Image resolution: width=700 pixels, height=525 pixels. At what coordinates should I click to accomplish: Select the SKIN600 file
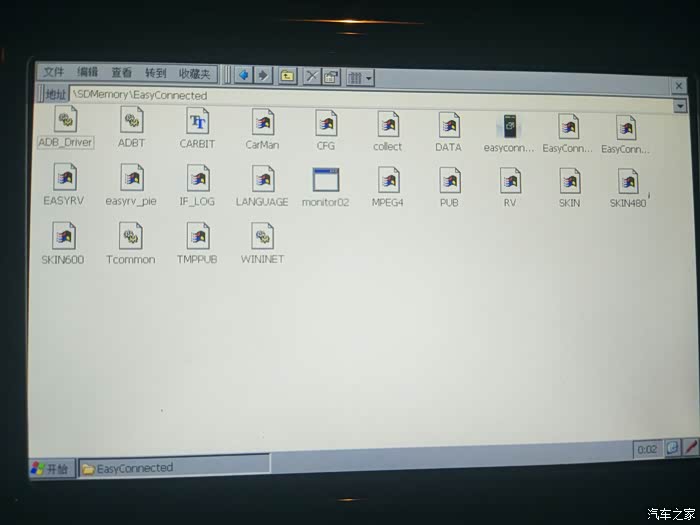click(x=63, y=243)
